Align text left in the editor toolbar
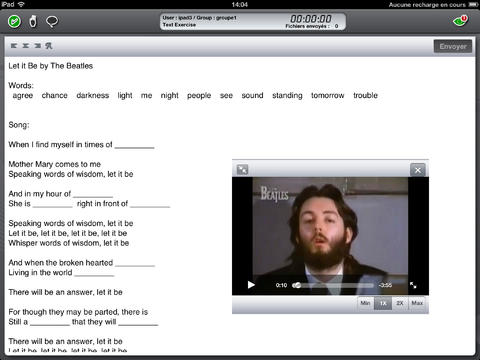 pyautogui.click(x=14, y=46)
